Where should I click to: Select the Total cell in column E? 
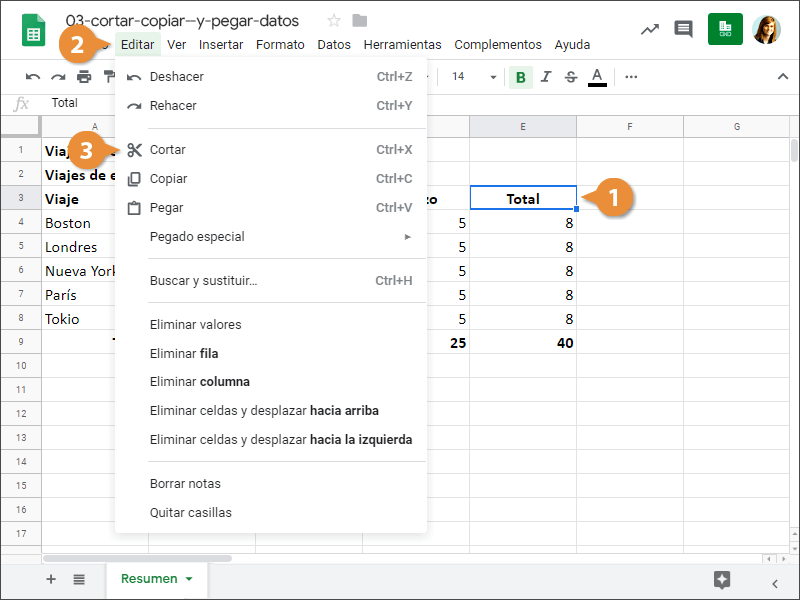(x=522, y=199)
